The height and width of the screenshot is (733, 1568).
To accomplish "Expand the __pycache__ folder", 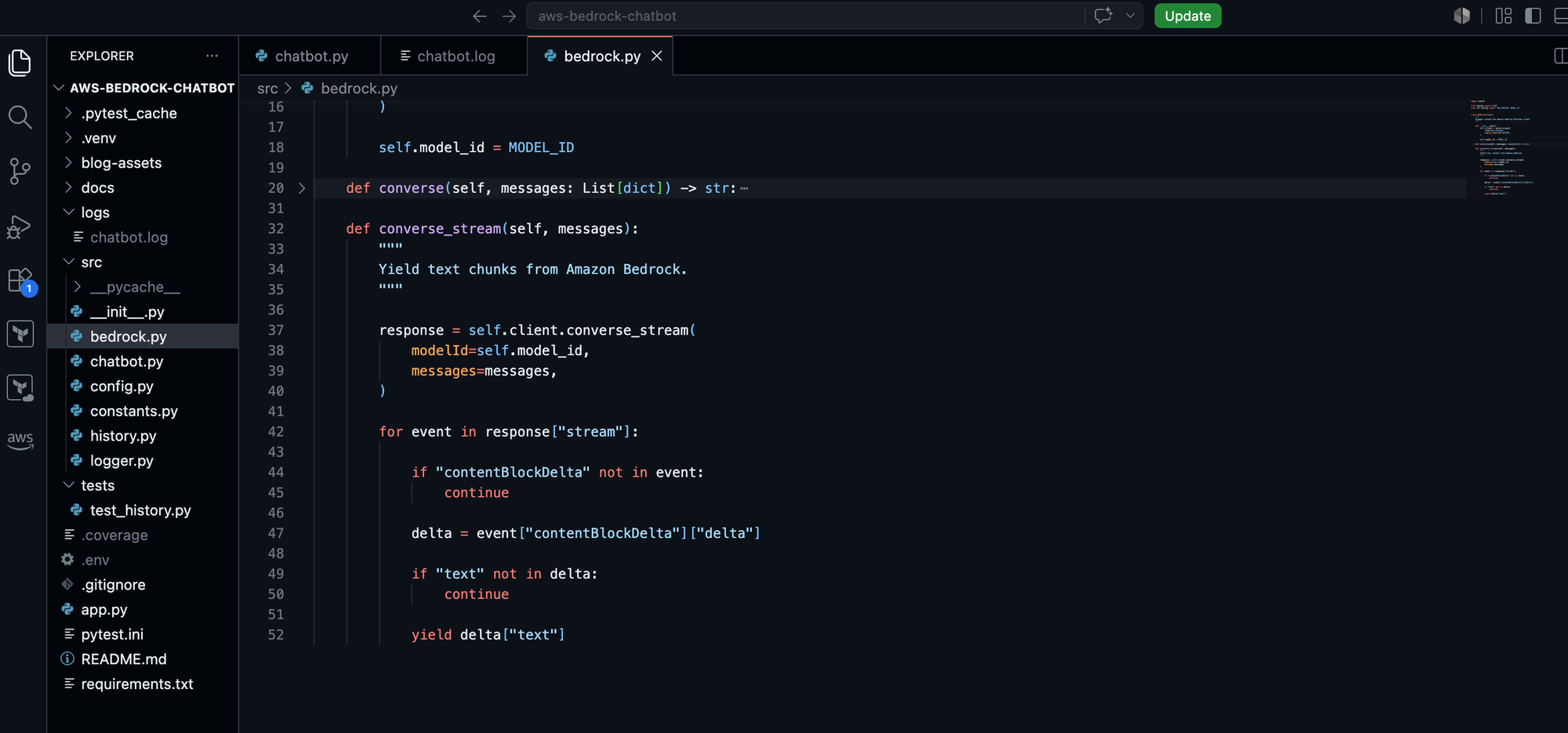I will coord(78,287).
